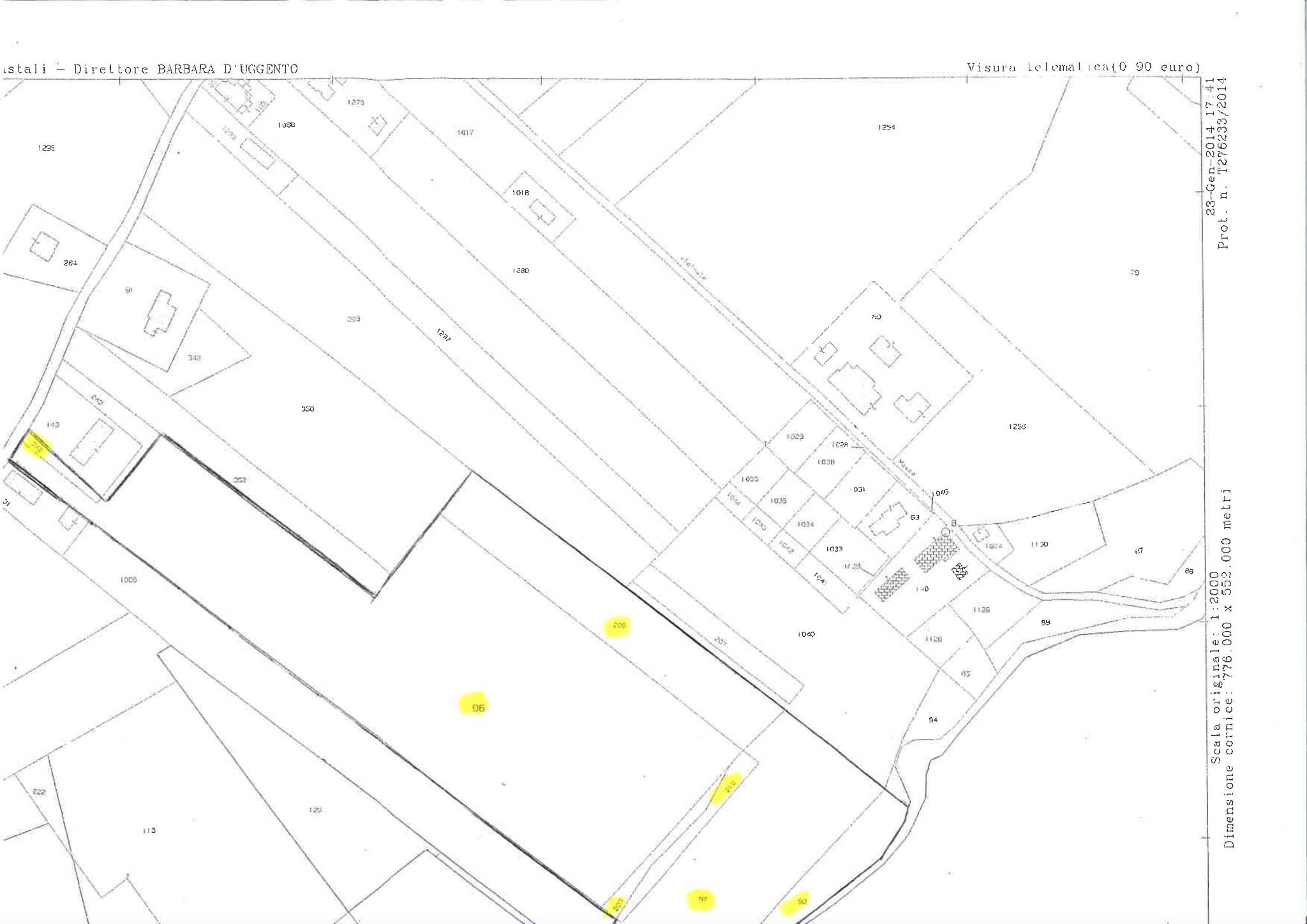
Task: Click the square building symbol in parcel 264
Action: point(45,246)
